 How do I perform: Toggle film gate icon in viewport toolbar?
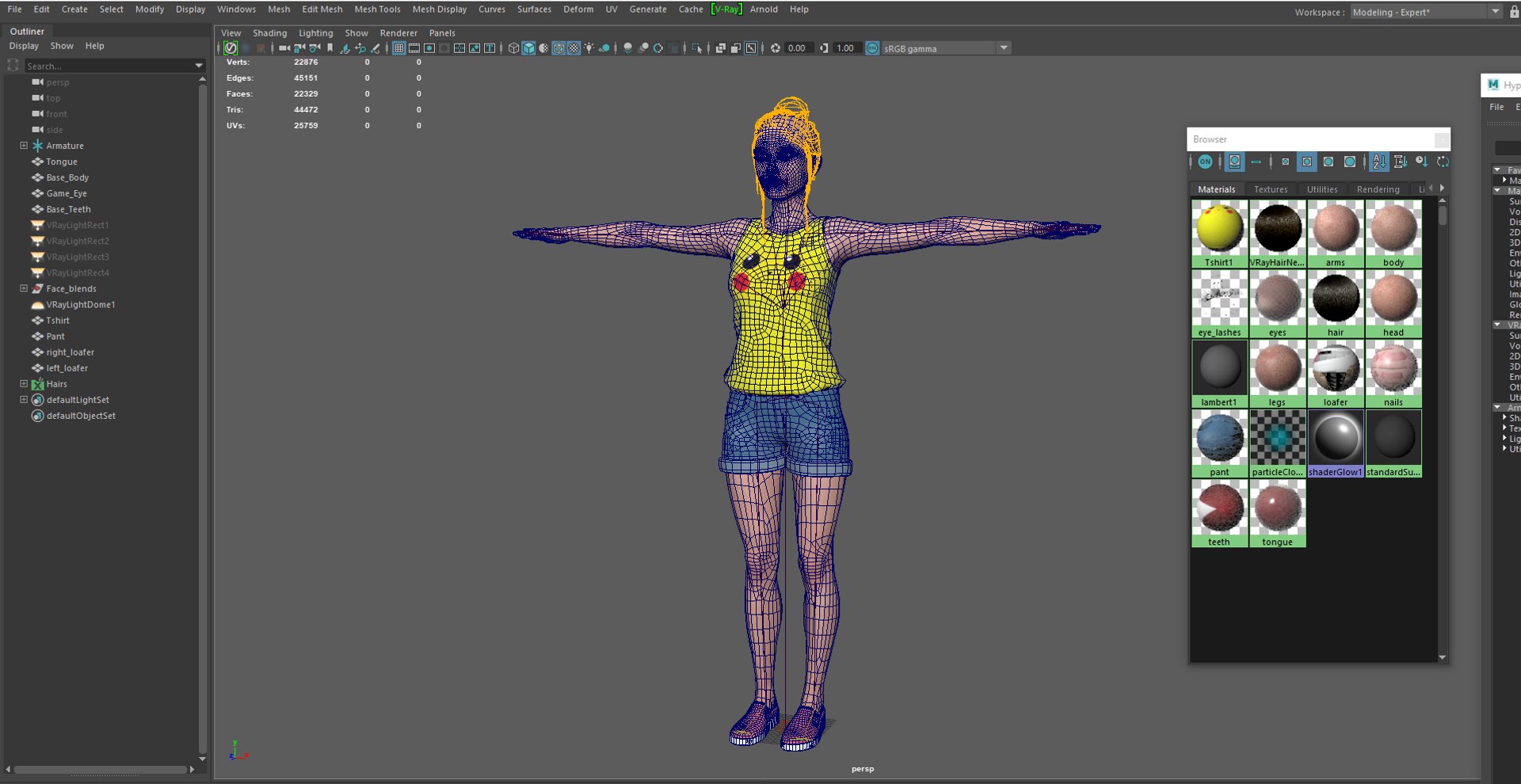click(x=414, y=48)
